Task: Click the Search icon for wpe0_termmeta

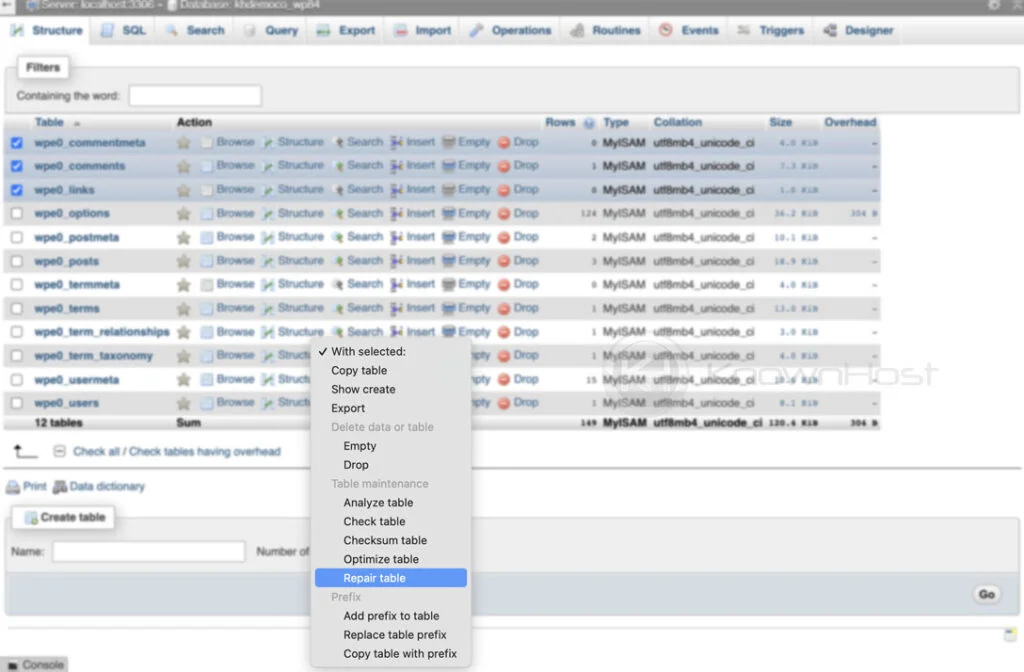Action: coord(339,285)
